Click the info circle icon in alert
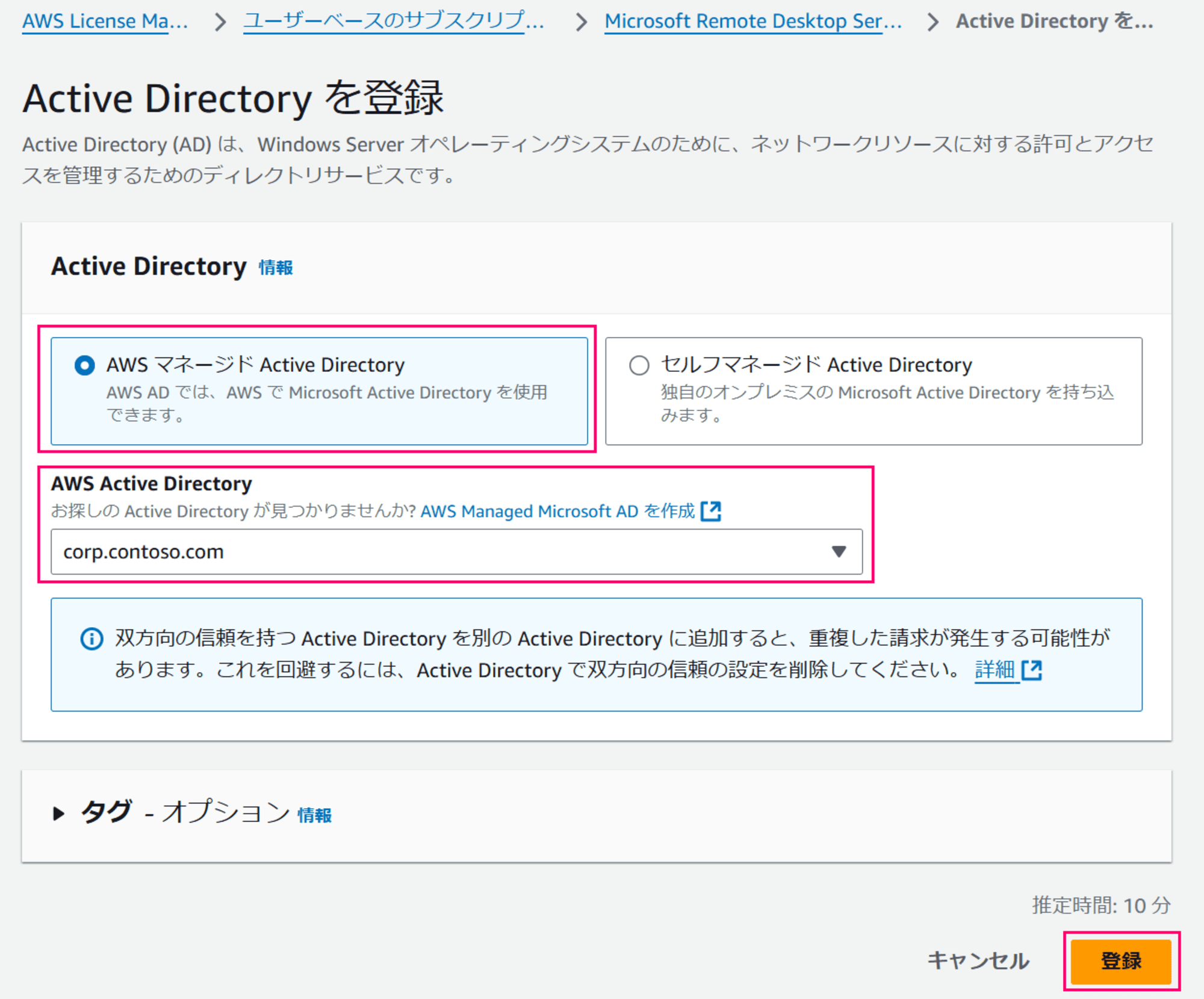The width and height of the screenshot is (1204, 999). [x=92, y=639]
